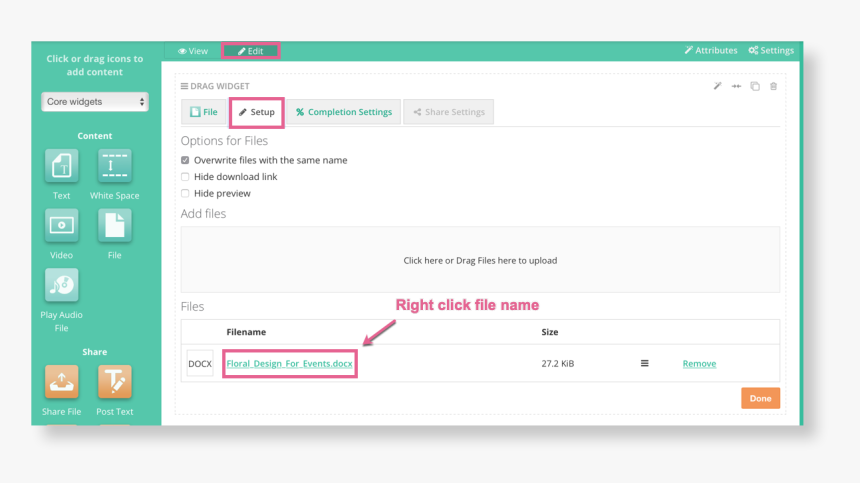Viewport: 860px width, 483px height.
Task: Switch to the Completion Settings tab
Action: pos(344,112)
